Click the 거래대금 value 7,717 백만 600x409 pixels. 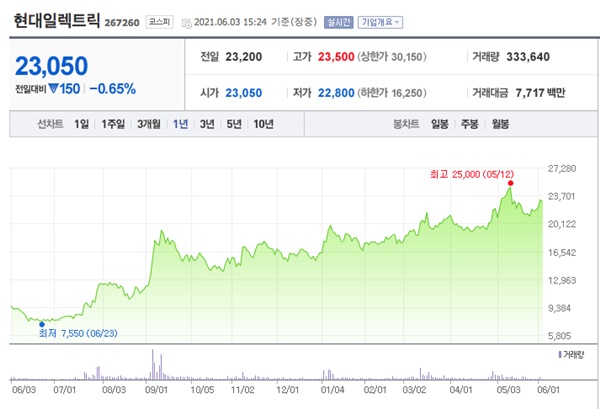click(x=540, y=93)
